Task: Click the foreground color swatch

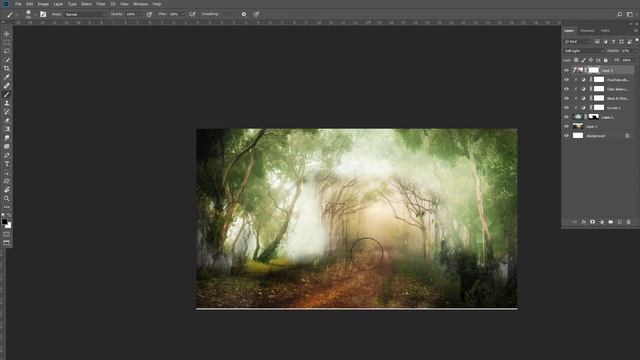Action: click(x=4, y=222)
